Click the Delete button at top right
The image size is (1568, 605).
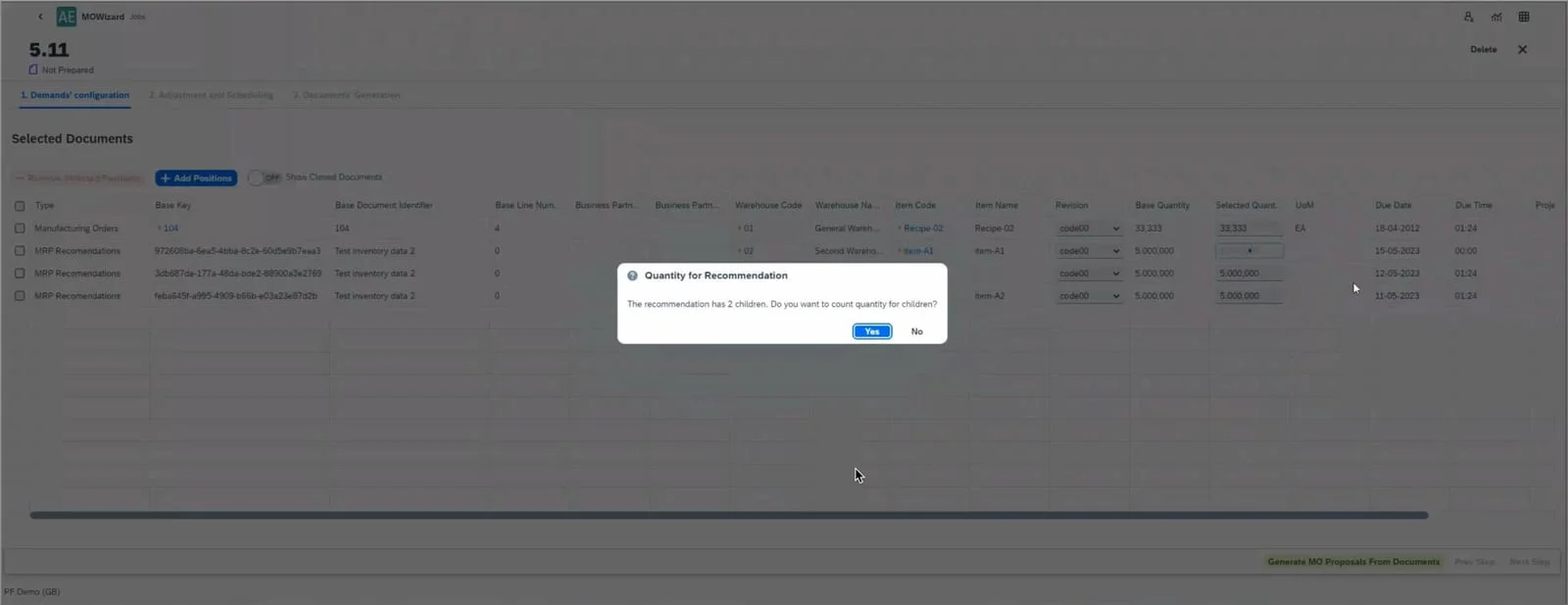pyautogui.click(x=1483, y=49)
